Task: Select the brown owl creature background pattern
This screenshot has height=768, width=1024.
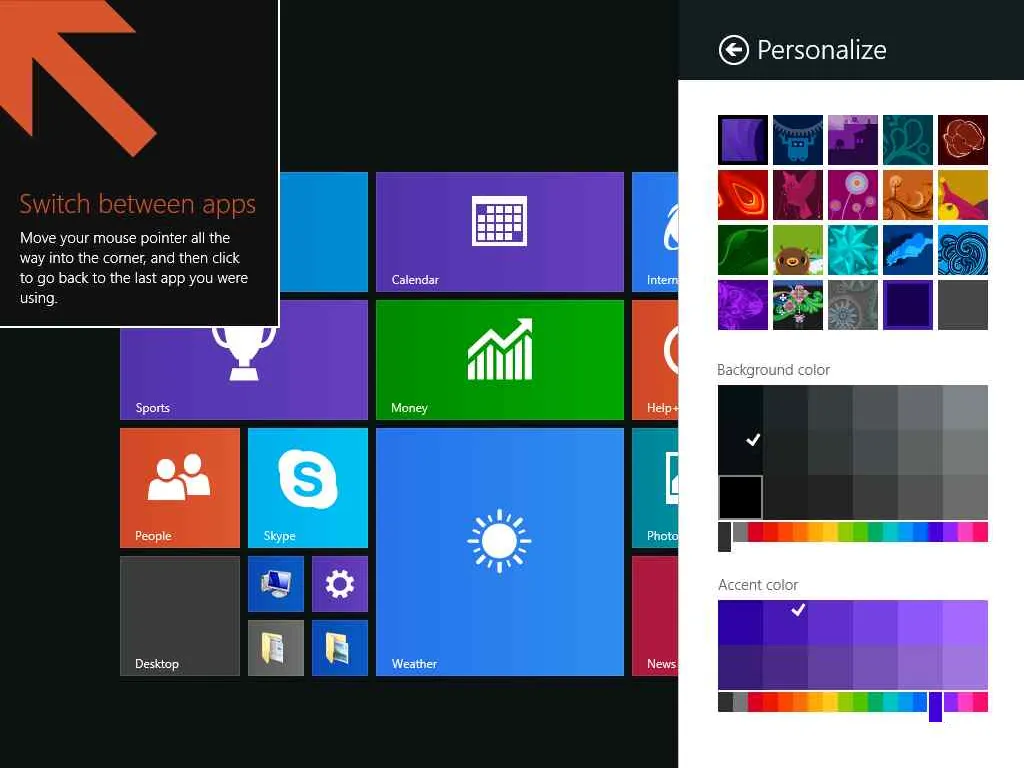Action: point(797,250)
